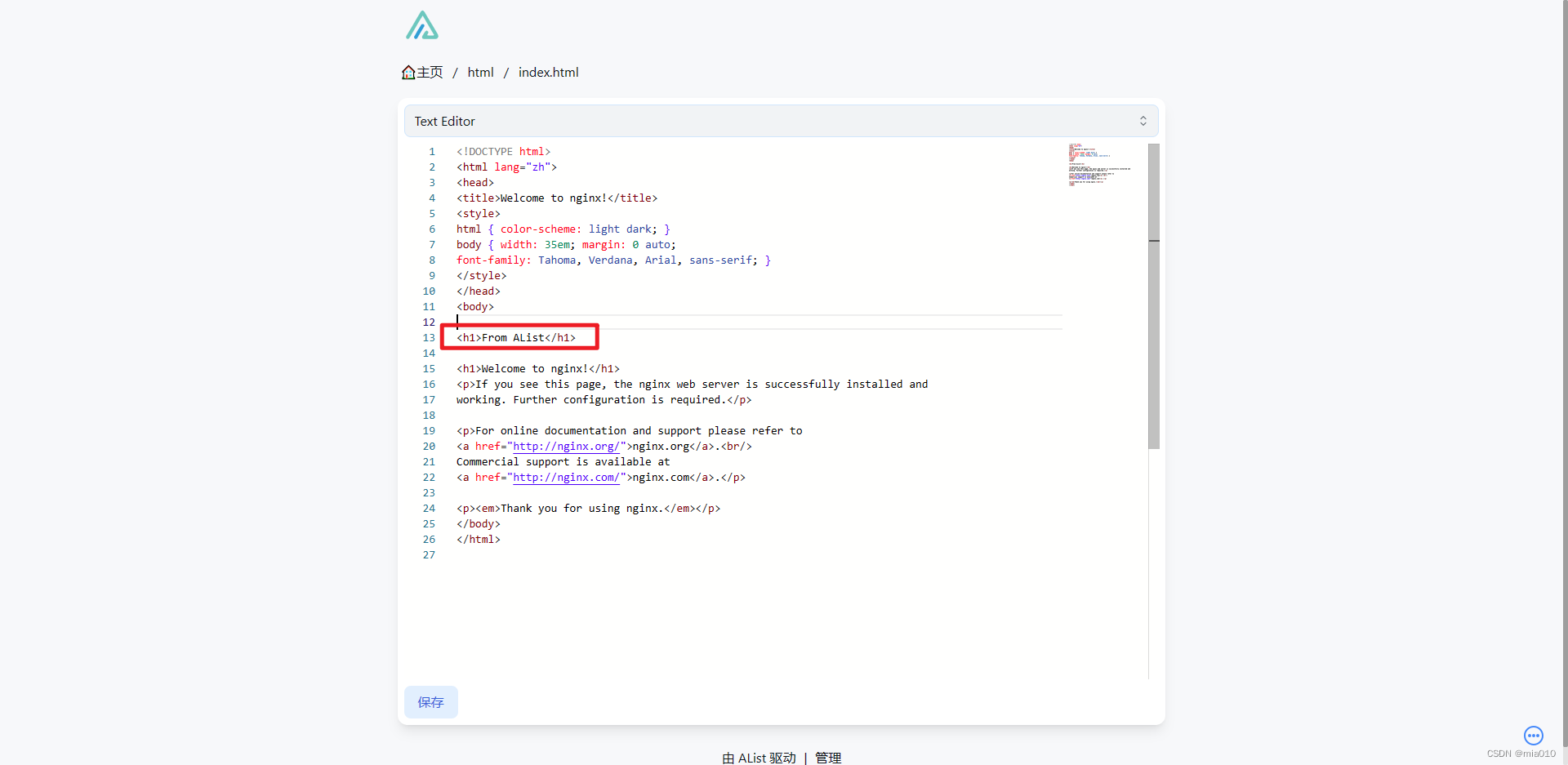Click the 管理 manage link
Viewport: 1568px width, 765px height.
[x=828, y=758]
